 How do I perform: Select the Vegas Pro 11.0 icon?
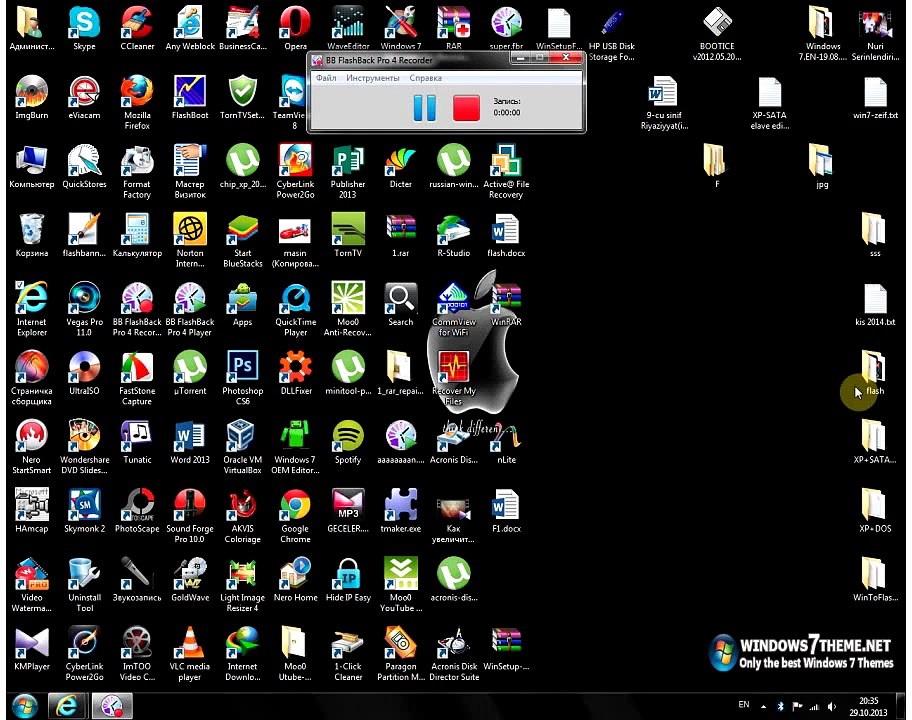coord(84,309)
